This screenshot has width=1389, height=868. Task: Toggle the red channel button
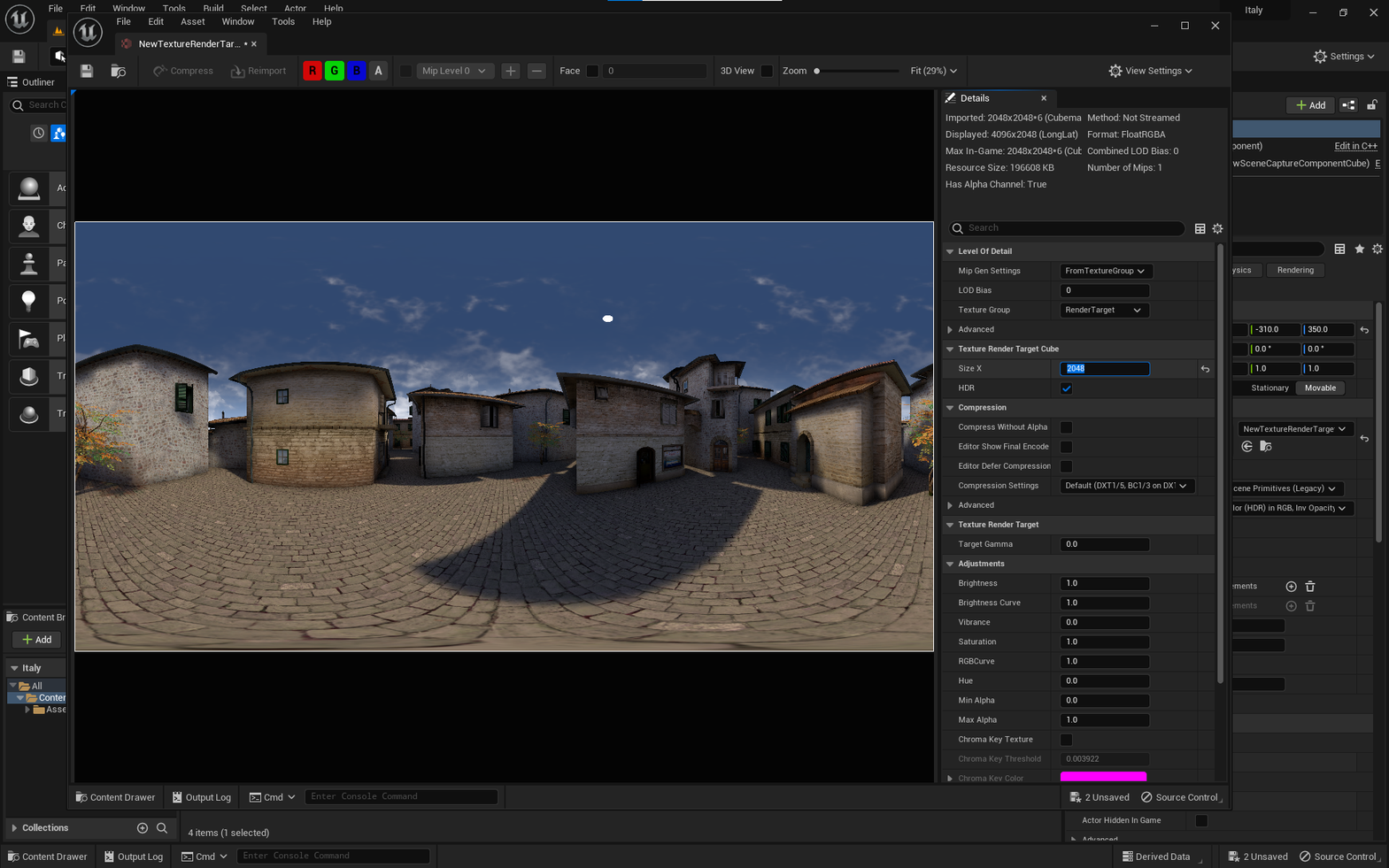coord(312,71)
